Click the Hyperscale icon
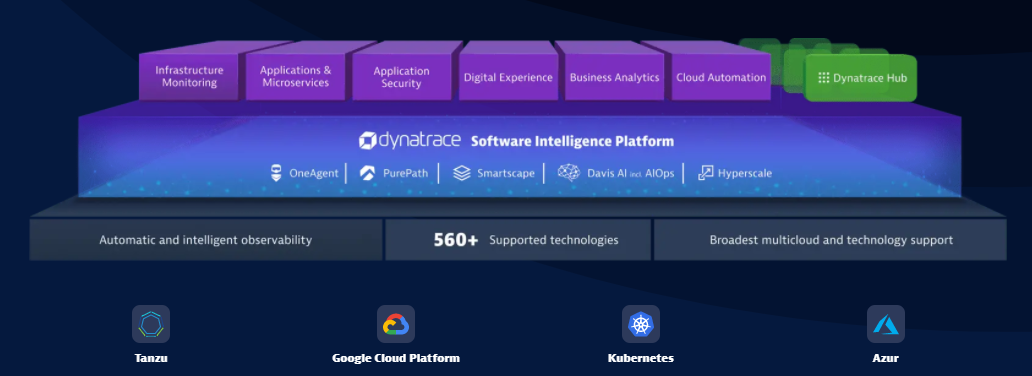The image size is (1032, 376). pos(706,173)
